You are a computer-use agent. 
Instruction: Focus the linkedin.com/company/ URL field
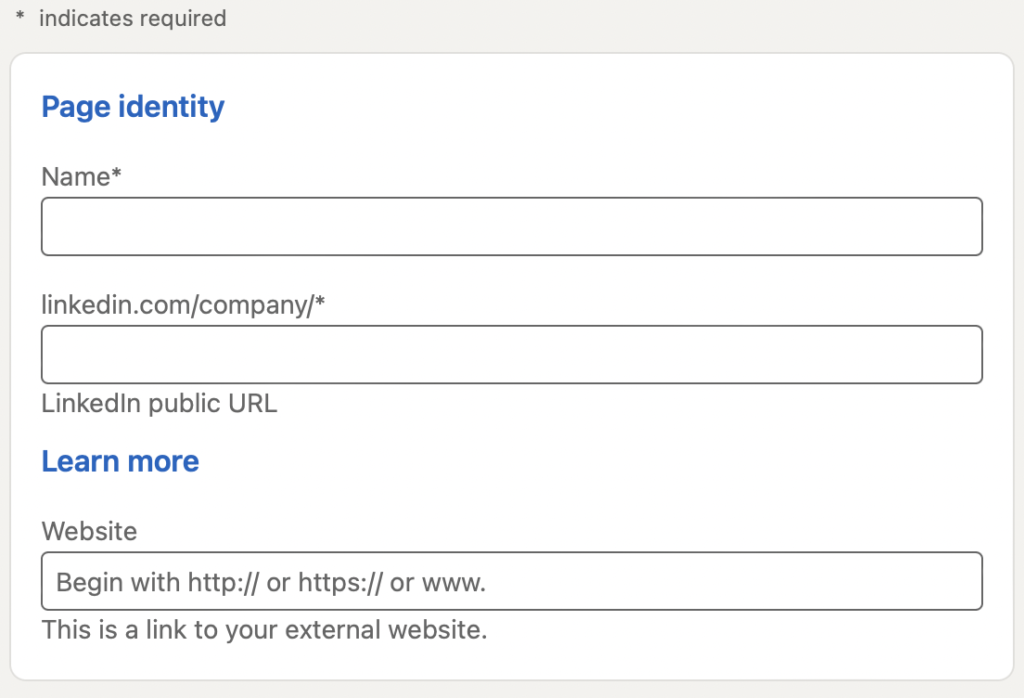[x=511, y=354]
